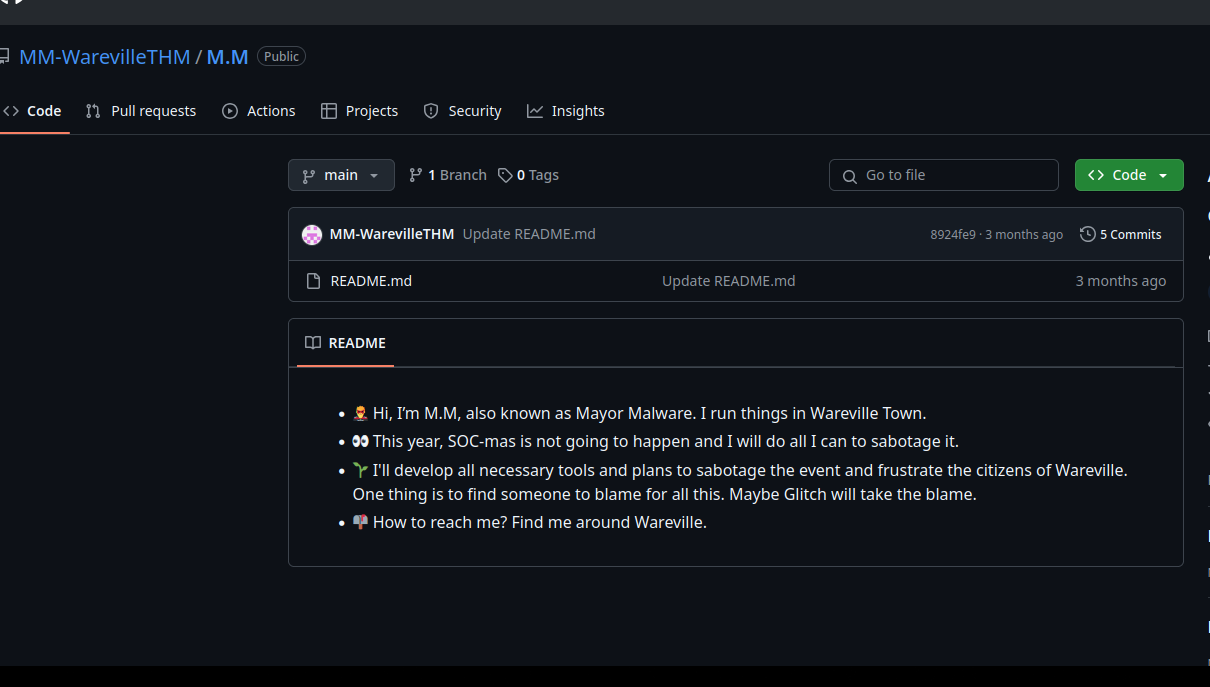Click the caret arrow on green Code button
1210x687 pixels.
(1163, 175)
